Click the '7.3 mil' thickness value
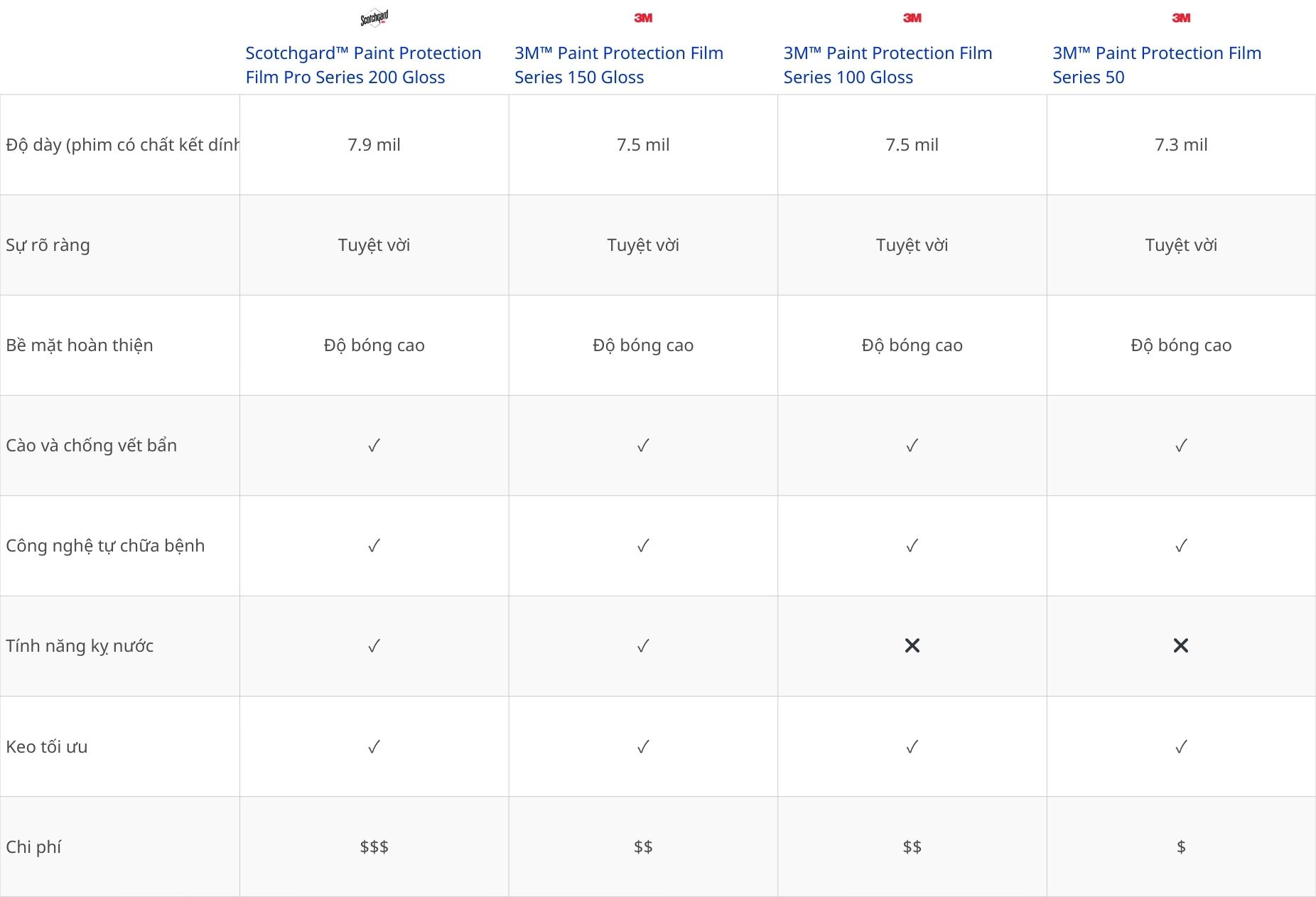This screenshot has height=897, width=1316. 1181,145
